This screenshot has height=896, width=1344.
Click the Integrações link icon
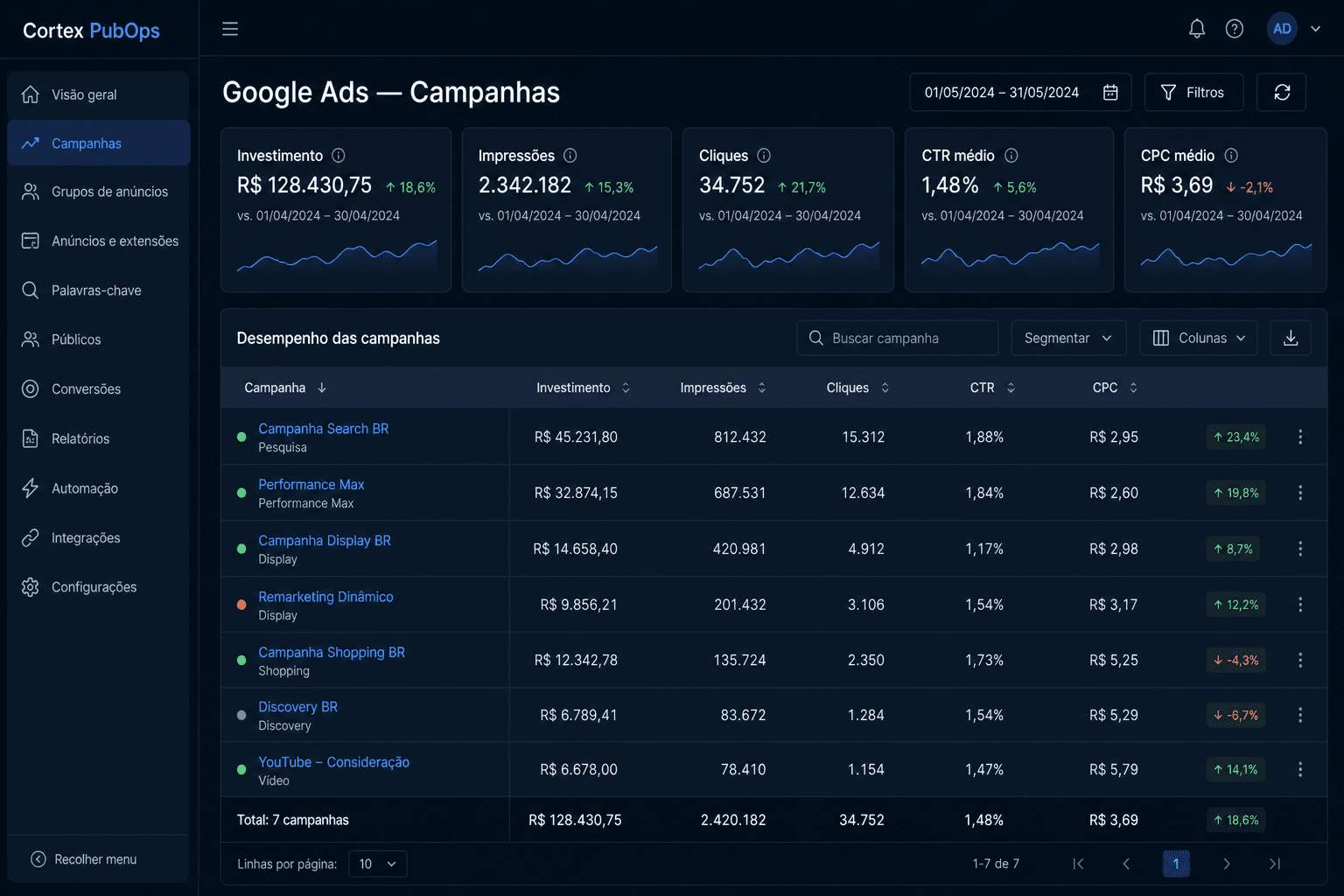pos(31,537)
